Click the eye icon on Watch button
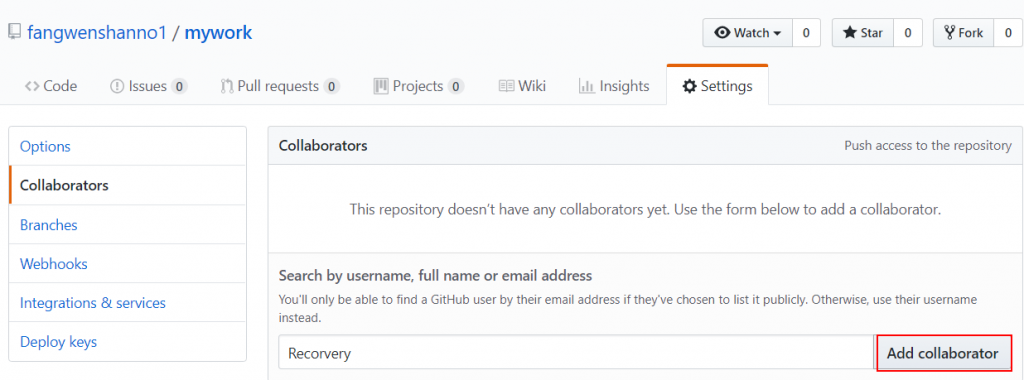 click(x=722, y=33)
